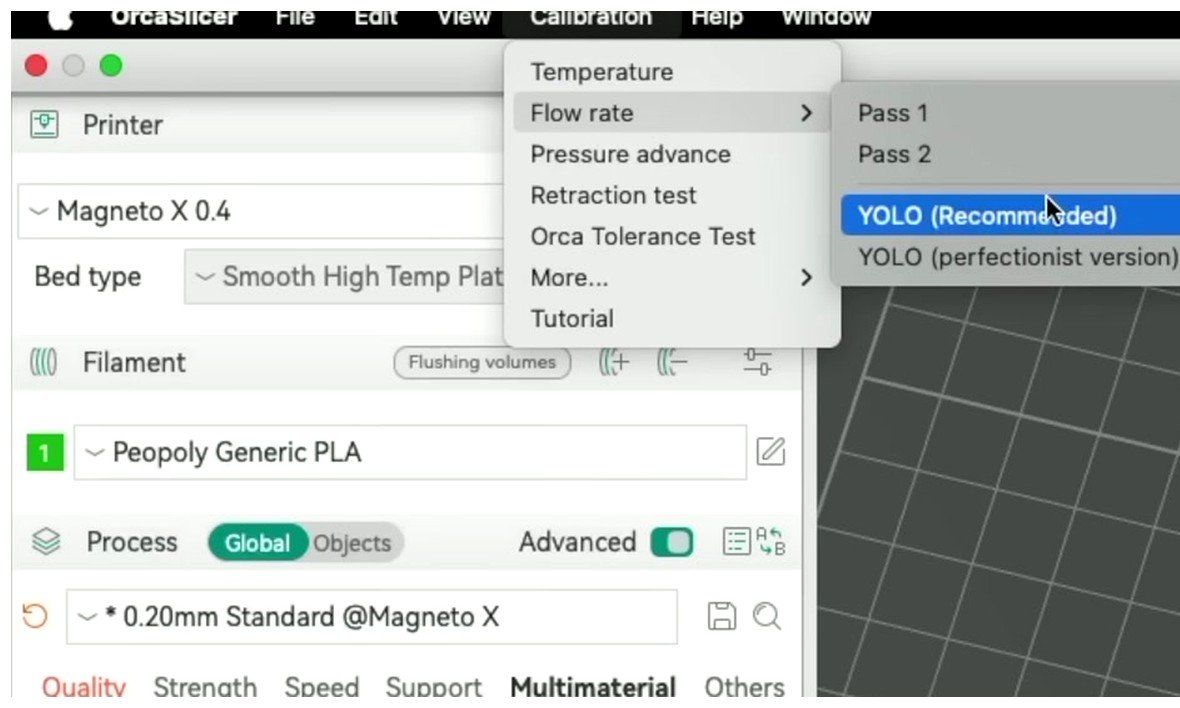Switch to the Speed tab

pyautogui.click(x=321, y=686)
